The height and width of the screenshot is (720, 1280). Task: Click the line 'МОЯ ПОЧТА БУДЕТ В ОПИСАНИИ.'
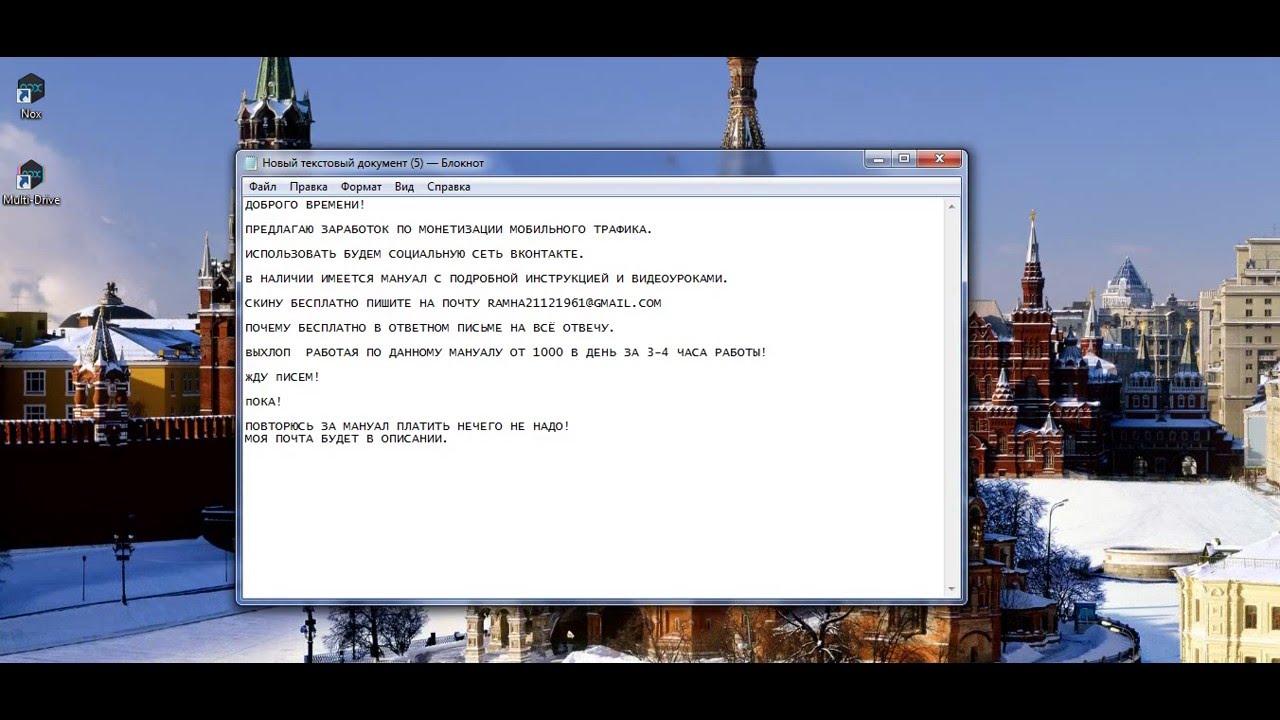pyautogui.click(x=346, y=439)
